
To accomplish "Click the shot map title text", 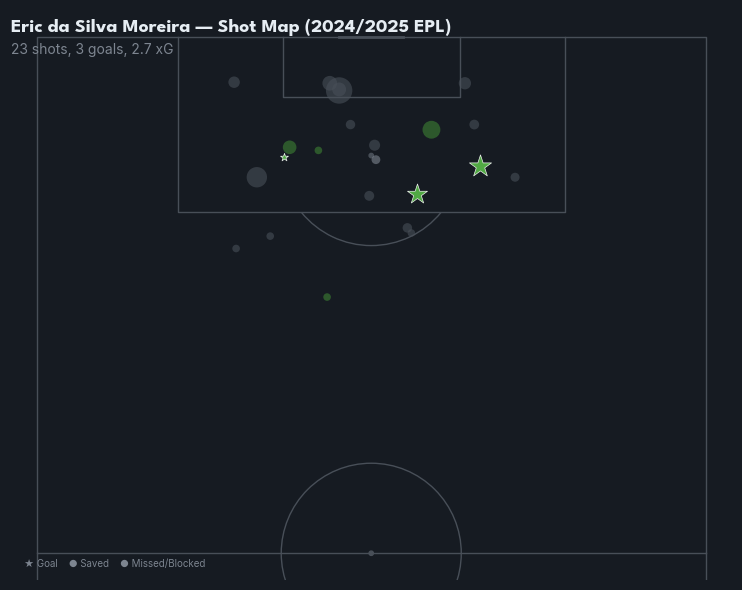I will [231, 27].
